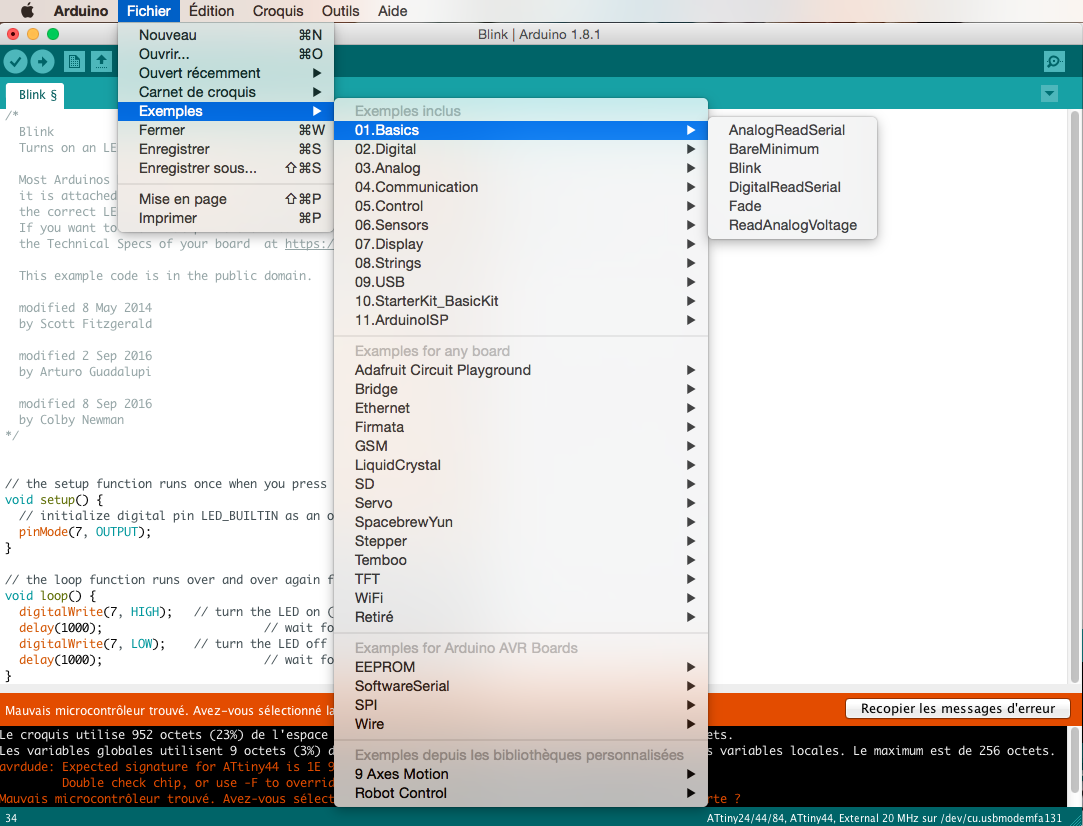Expand the TFT library examples

click(521, 579)
